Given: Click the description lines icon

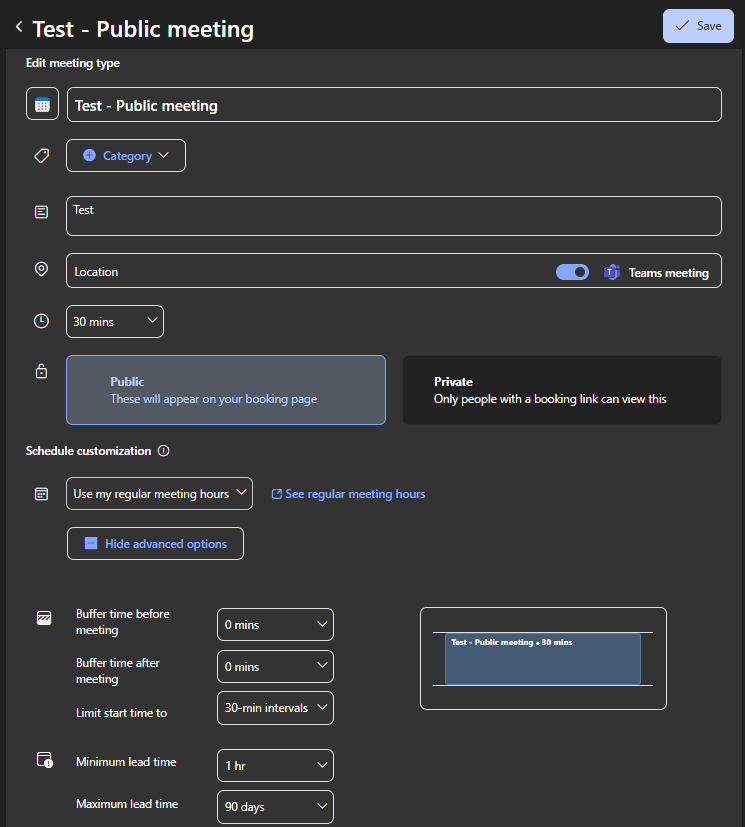Looking at the screenshot, I should (41, 212).
